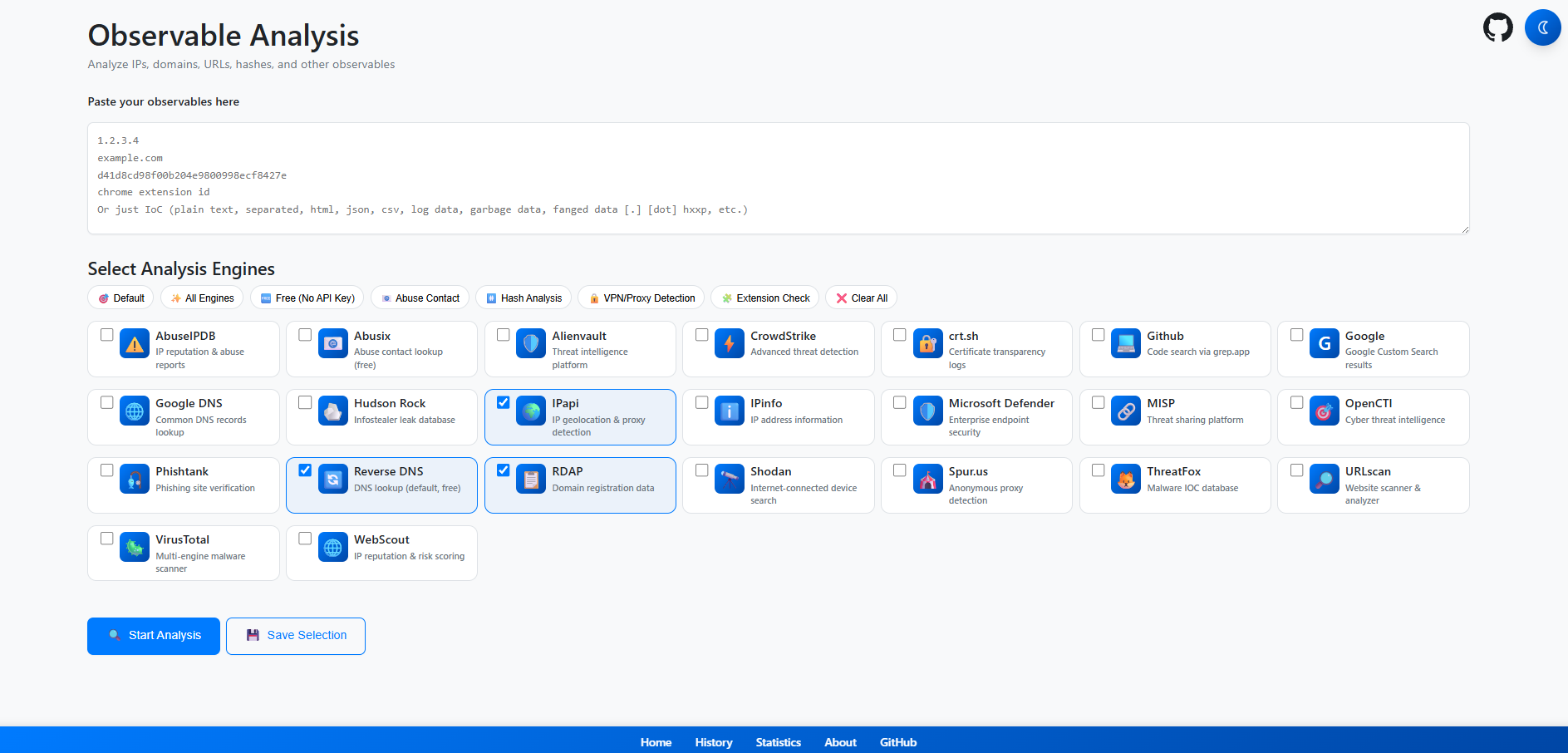Click the Microsoft Defender shield icon
This screenshot has width=1568, height=753.
[x=928, y=411]
